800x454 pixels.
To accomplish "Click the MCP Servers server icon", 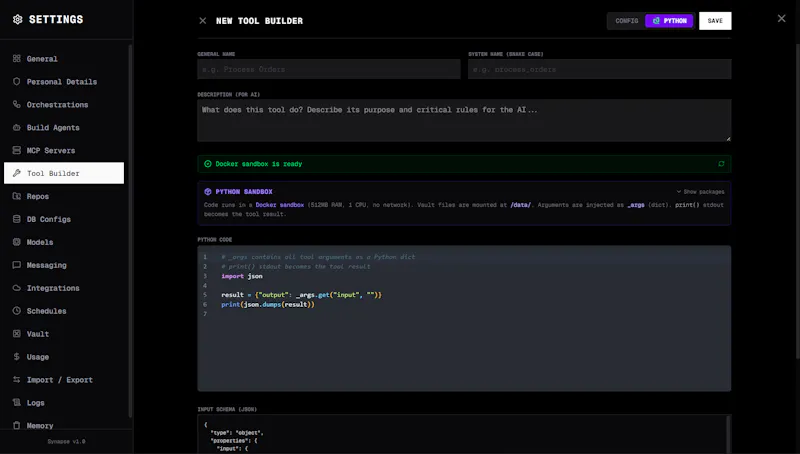I will [17, 150].
